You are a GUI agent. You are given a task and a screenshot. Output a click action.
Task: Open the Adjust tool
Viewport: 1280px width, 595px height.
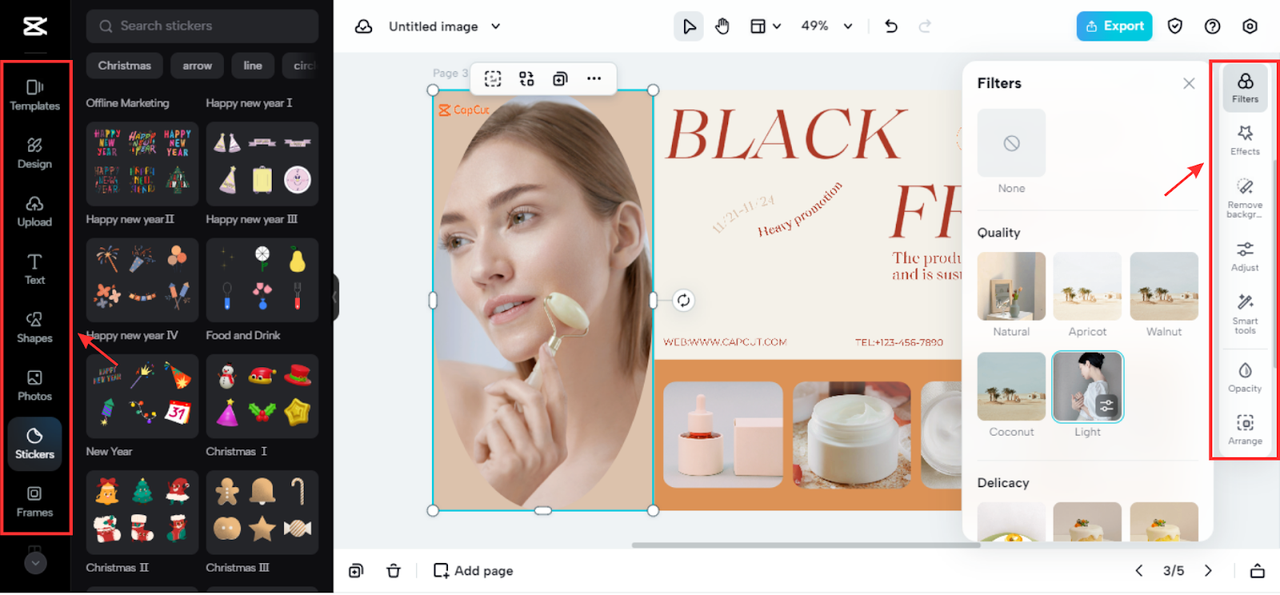tap(1245, 256)
